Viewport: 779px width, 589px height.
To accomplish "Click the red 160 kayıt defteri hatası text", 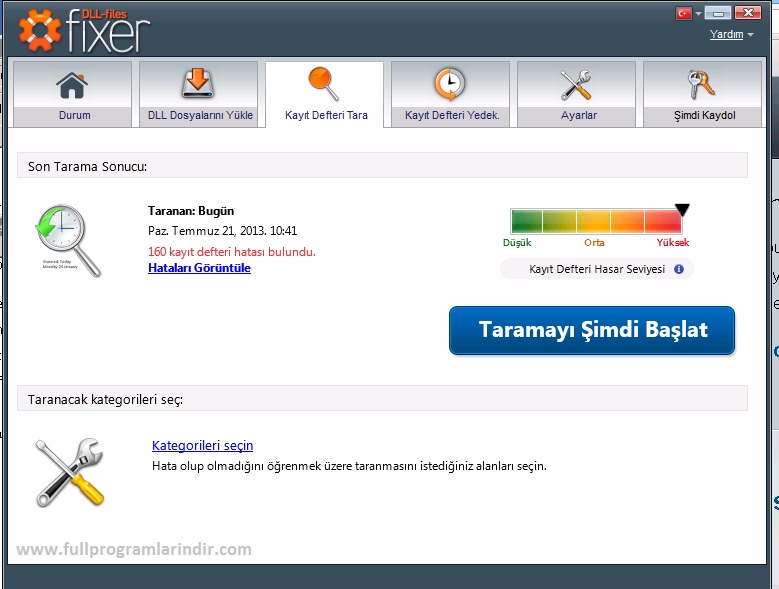I will (231, 252).
